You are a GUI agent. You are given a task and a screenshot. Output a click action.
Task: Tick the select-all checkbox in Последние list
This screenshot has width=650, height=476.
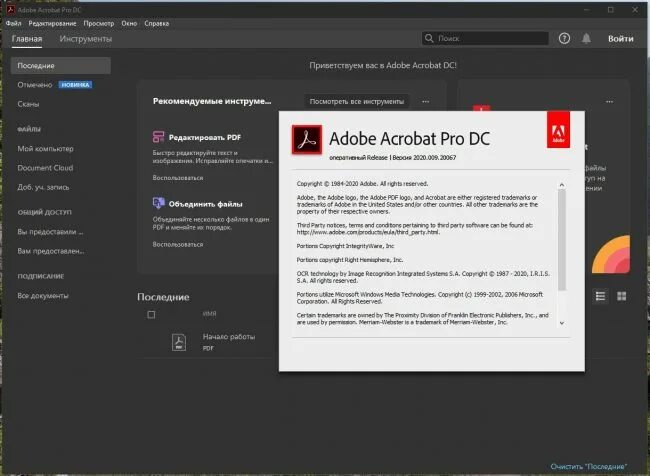pyautogui.click(x=151, y=315)
